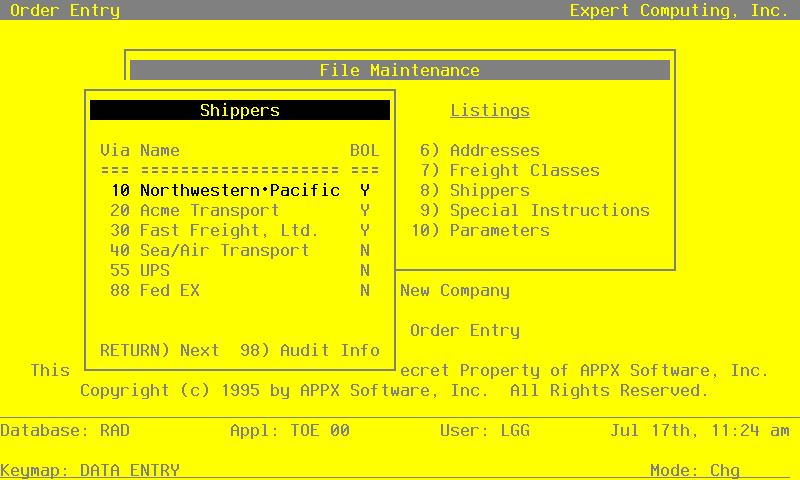The height and width of the screenshot is (480, 800).
Task: Click Via code 20
Action: pyautogui.click(x=120, y=210)
